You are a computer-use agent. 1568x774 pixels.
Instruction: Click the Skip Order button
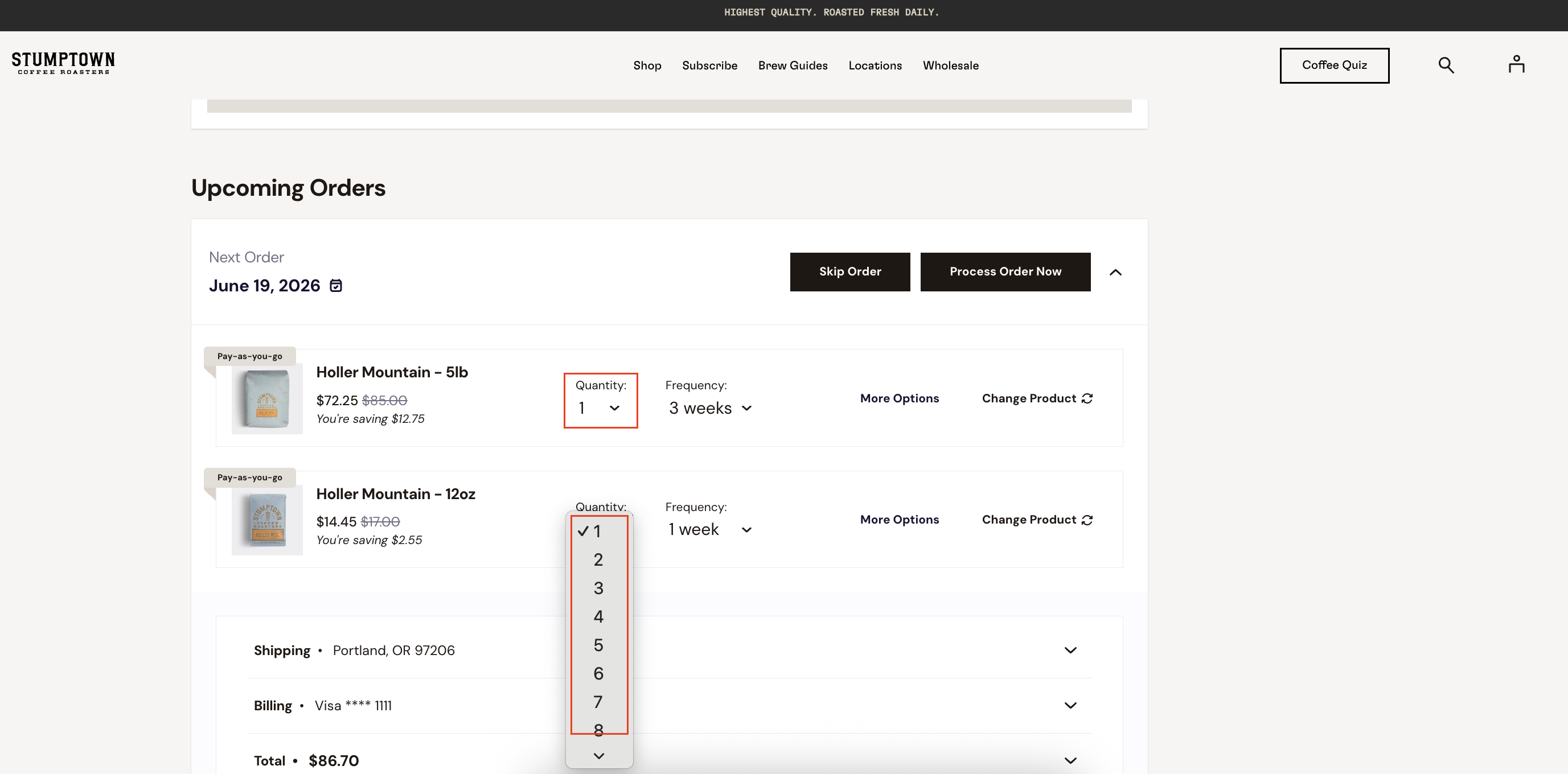(849, 271)
